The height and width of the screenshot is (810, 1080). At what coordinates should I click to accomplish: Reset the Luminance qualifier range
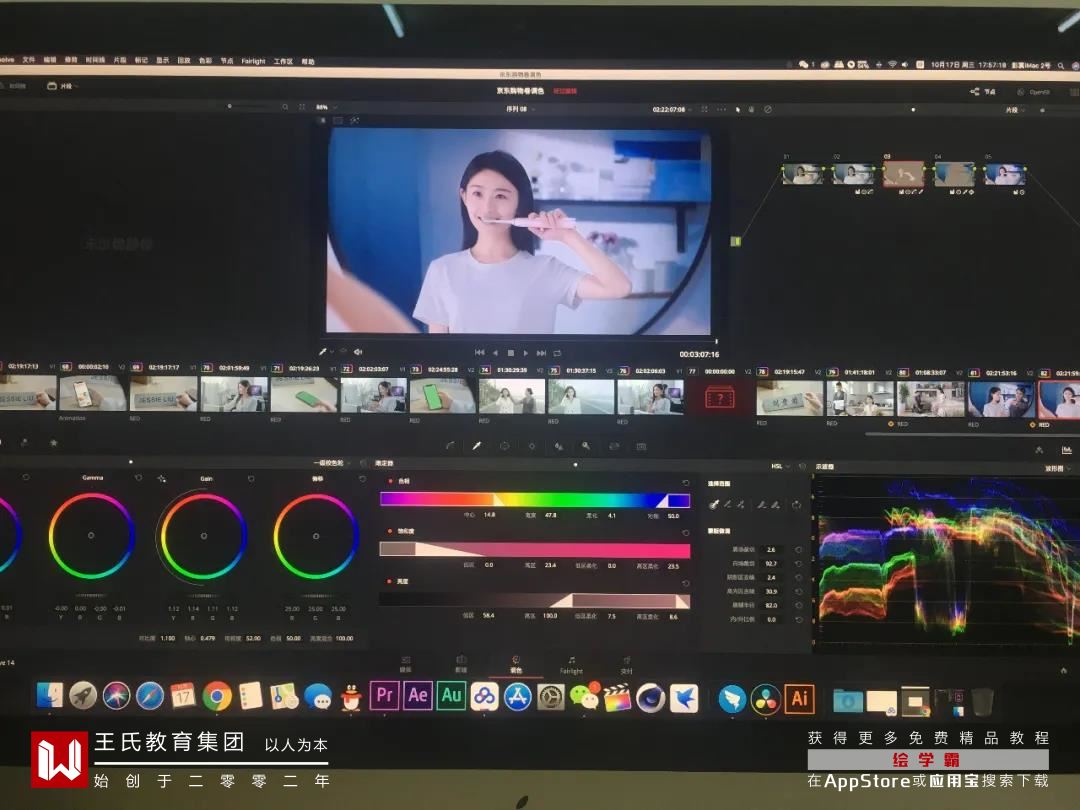[x=685, y=583]
